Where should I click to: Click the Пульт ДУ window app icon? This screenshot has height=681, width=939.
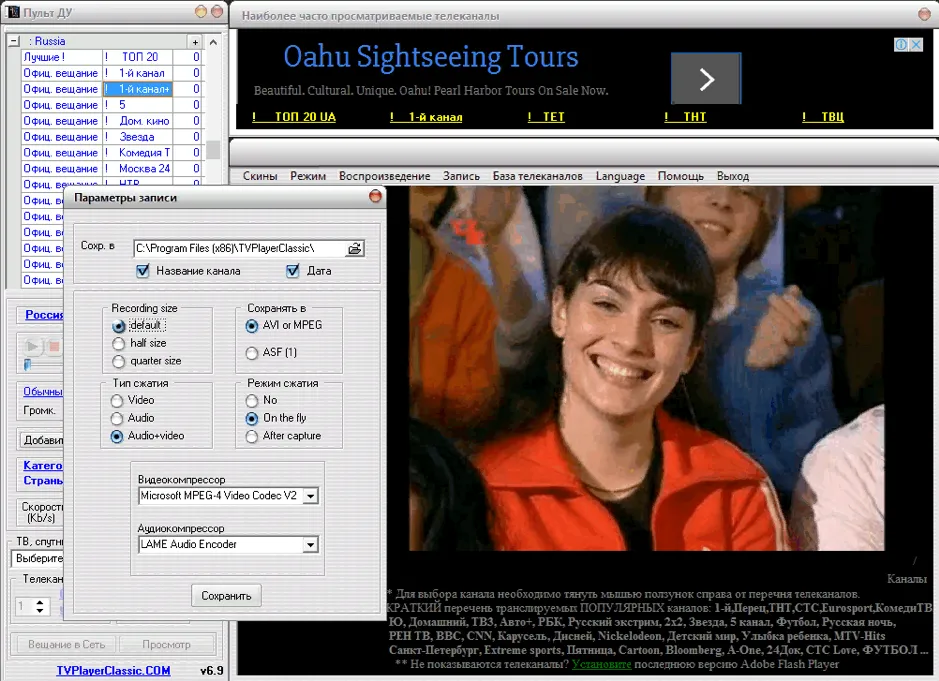pyautogui.click(x=13, y=12)
